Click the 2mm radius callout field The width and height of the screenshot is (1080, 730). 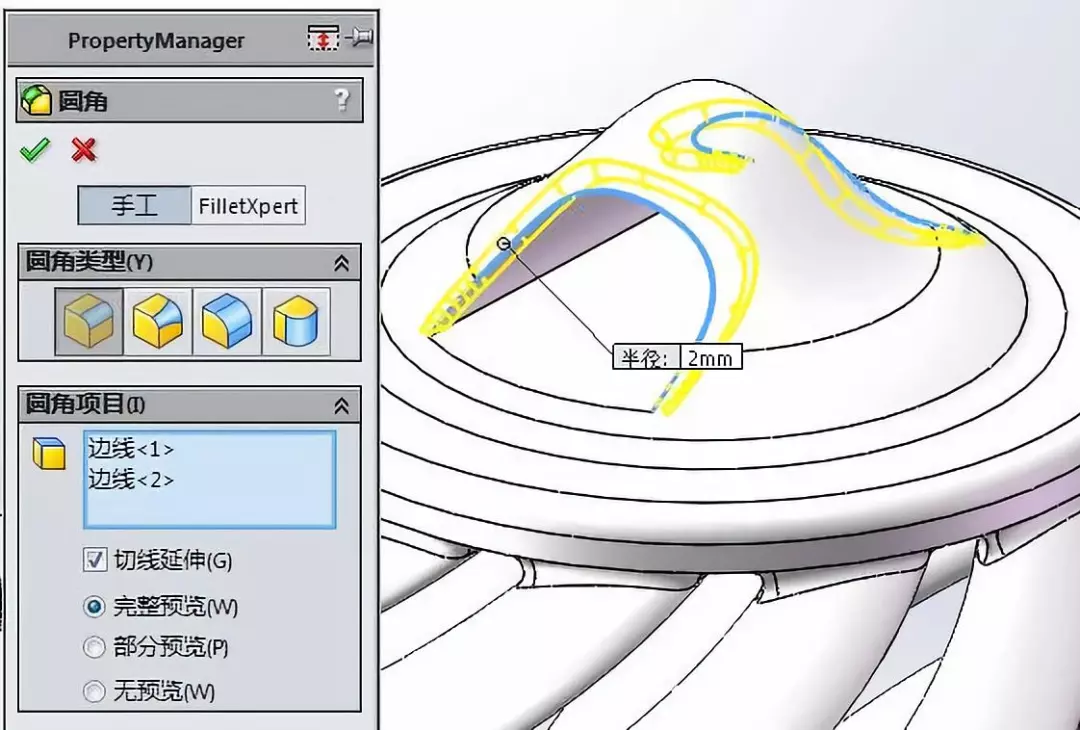[x=710, y=357]
